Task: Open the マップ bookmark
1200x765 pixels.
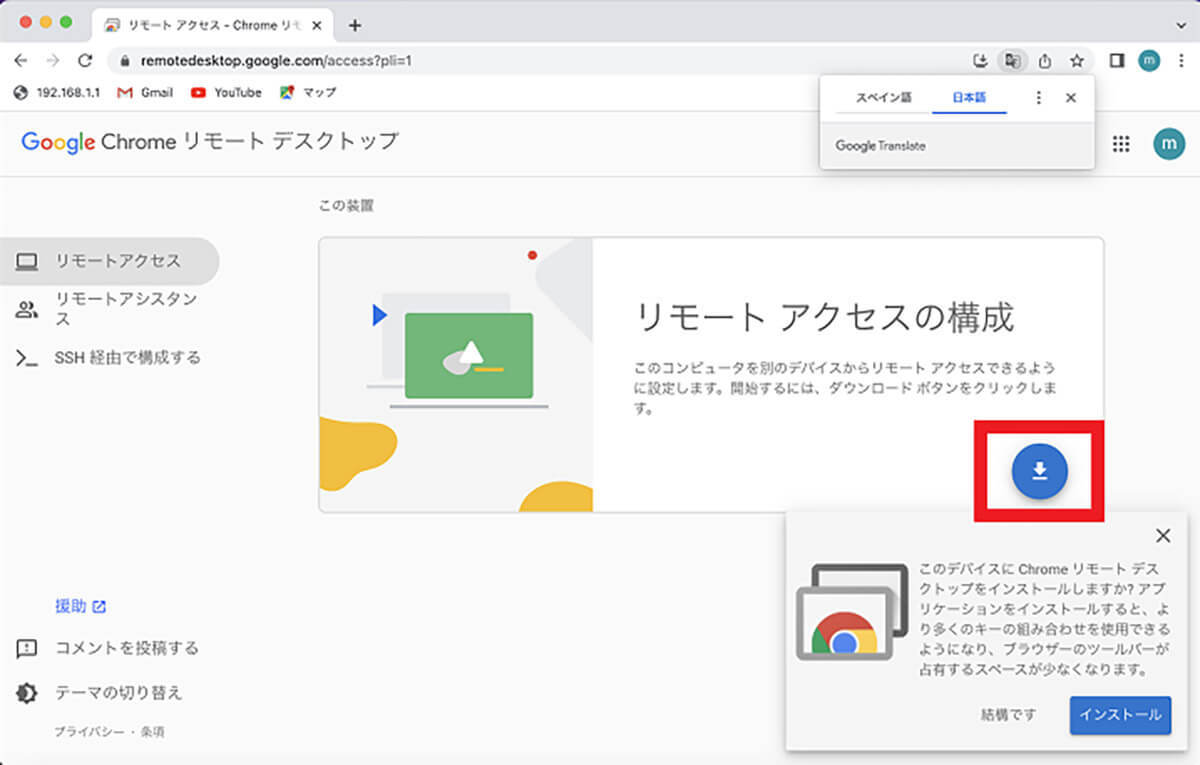Action: 308,92
